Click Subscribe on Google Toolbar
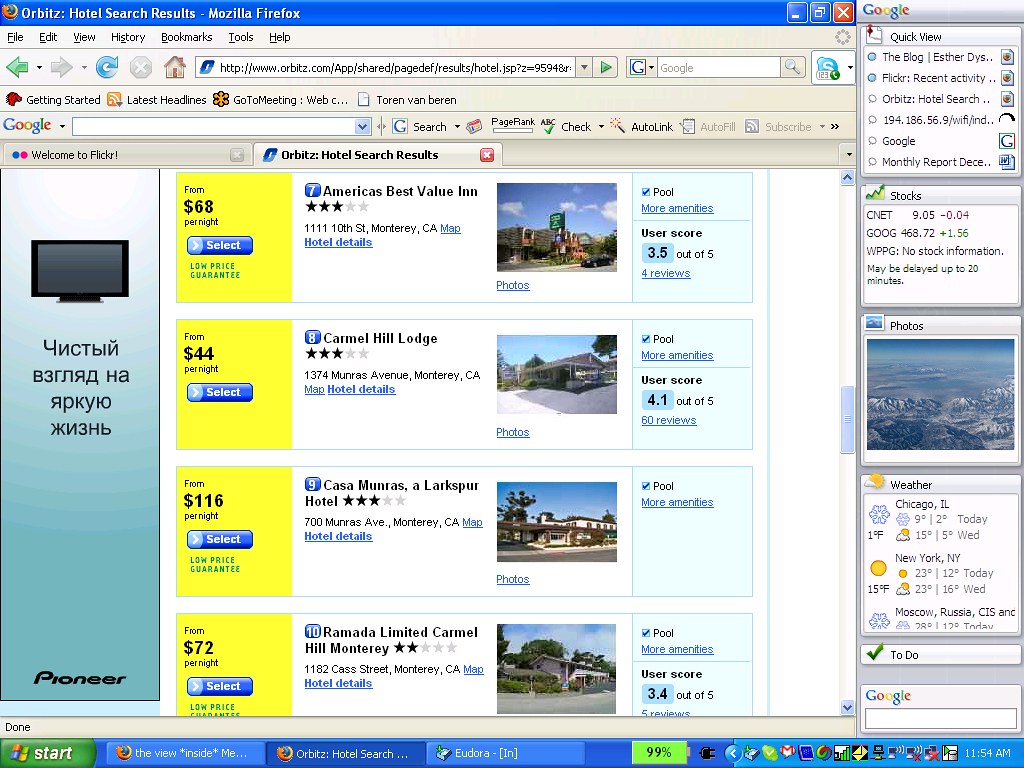 [x=778, y=127]
